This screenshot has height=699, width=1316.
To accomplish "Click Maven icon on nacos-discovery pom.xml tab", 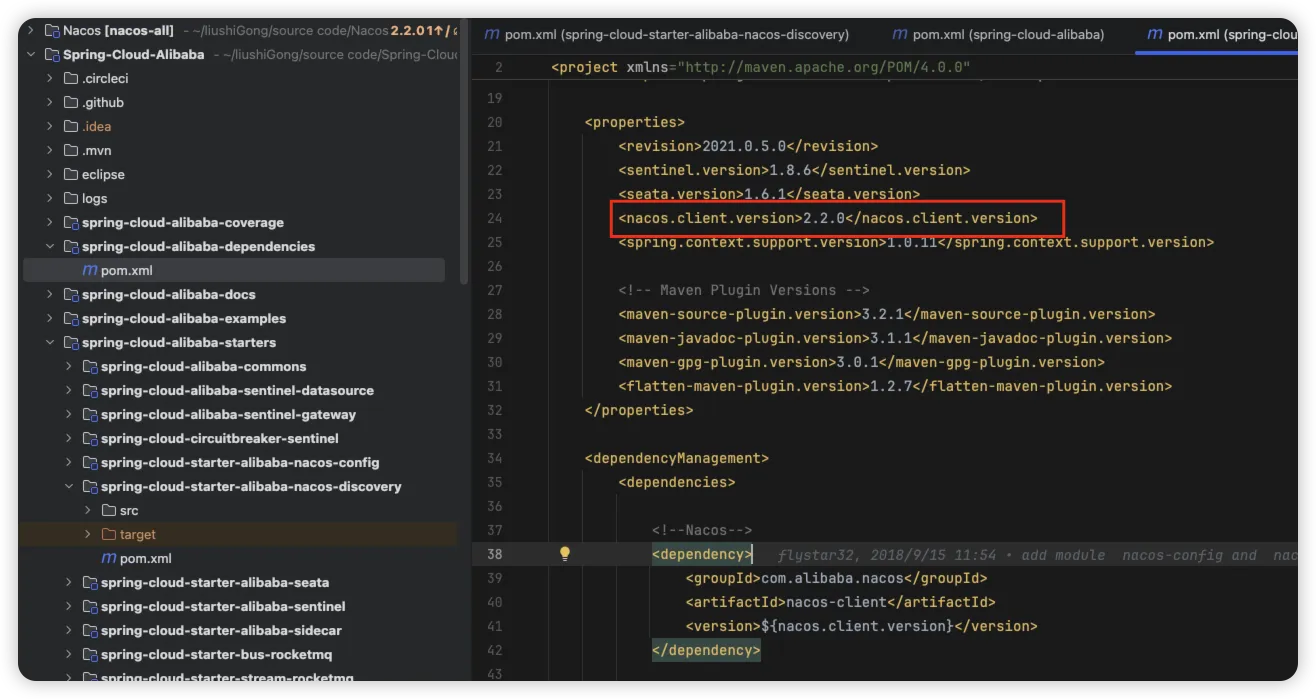I will (492, 34).
